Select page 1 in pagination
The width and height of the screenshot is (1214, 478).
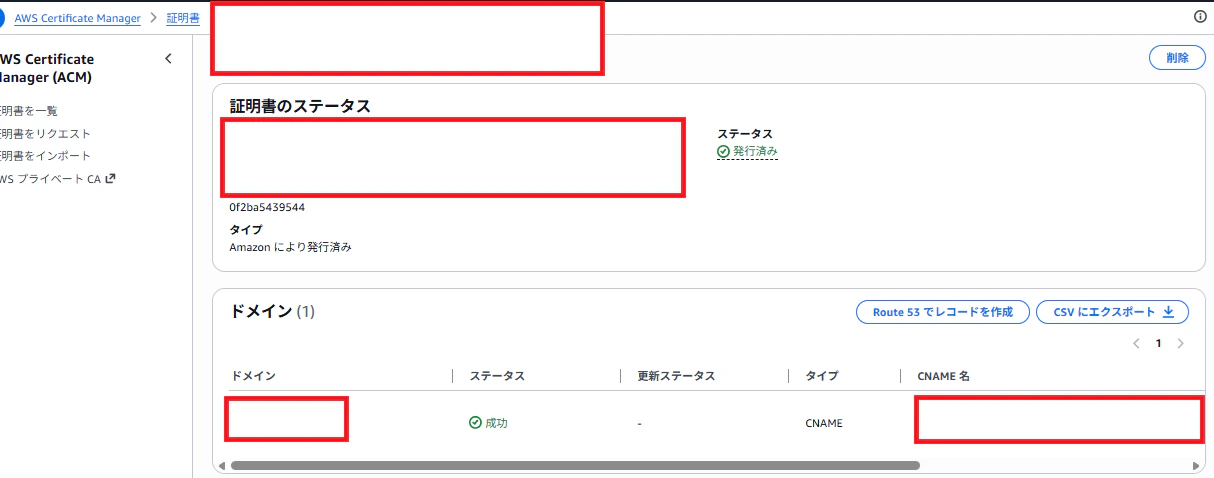[x=1159, y=343]
